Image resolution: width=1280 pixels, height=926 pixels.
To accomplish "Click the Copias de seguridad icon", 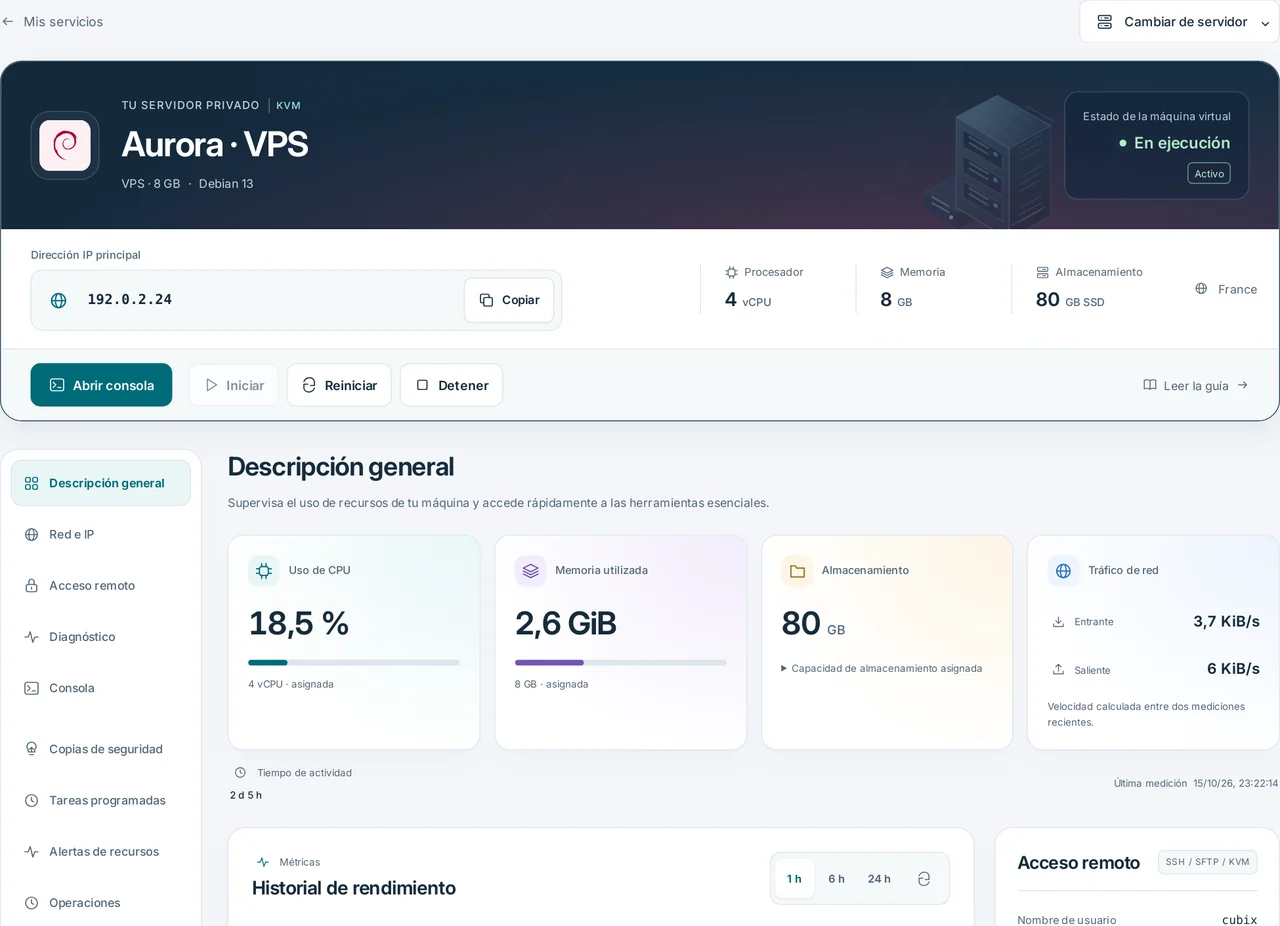I will (x=32, y=749).
